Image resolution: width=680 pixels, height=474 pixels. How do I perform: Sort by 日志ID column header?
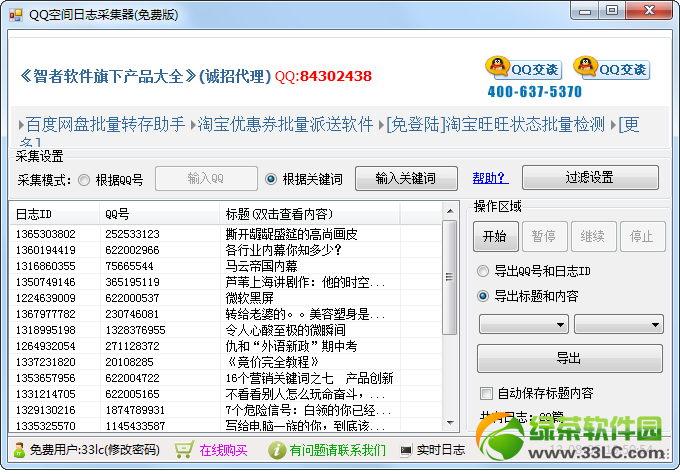[55, 214]
